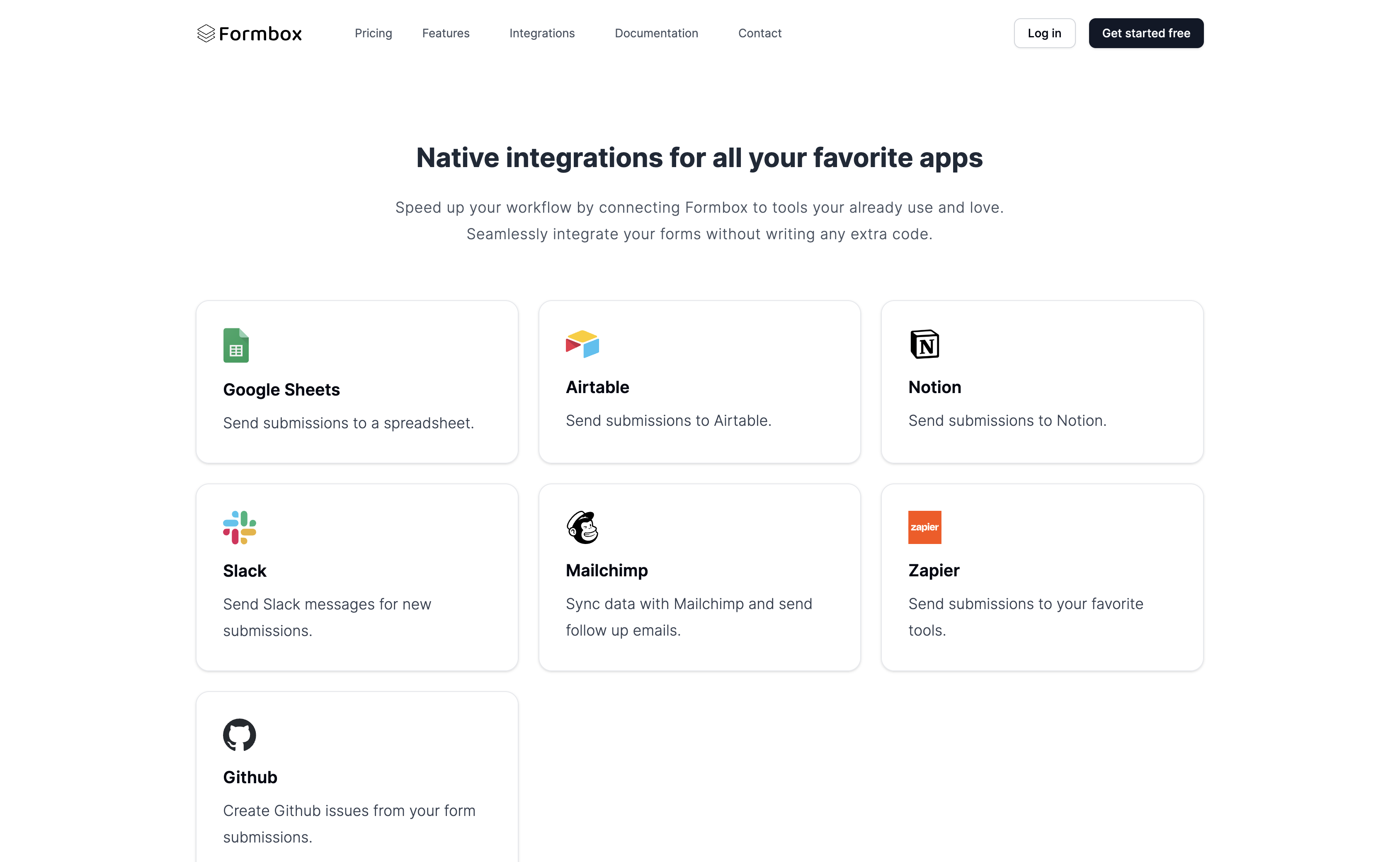
Task: Click the Google Sheets integration icon
Action: [236, 345]
